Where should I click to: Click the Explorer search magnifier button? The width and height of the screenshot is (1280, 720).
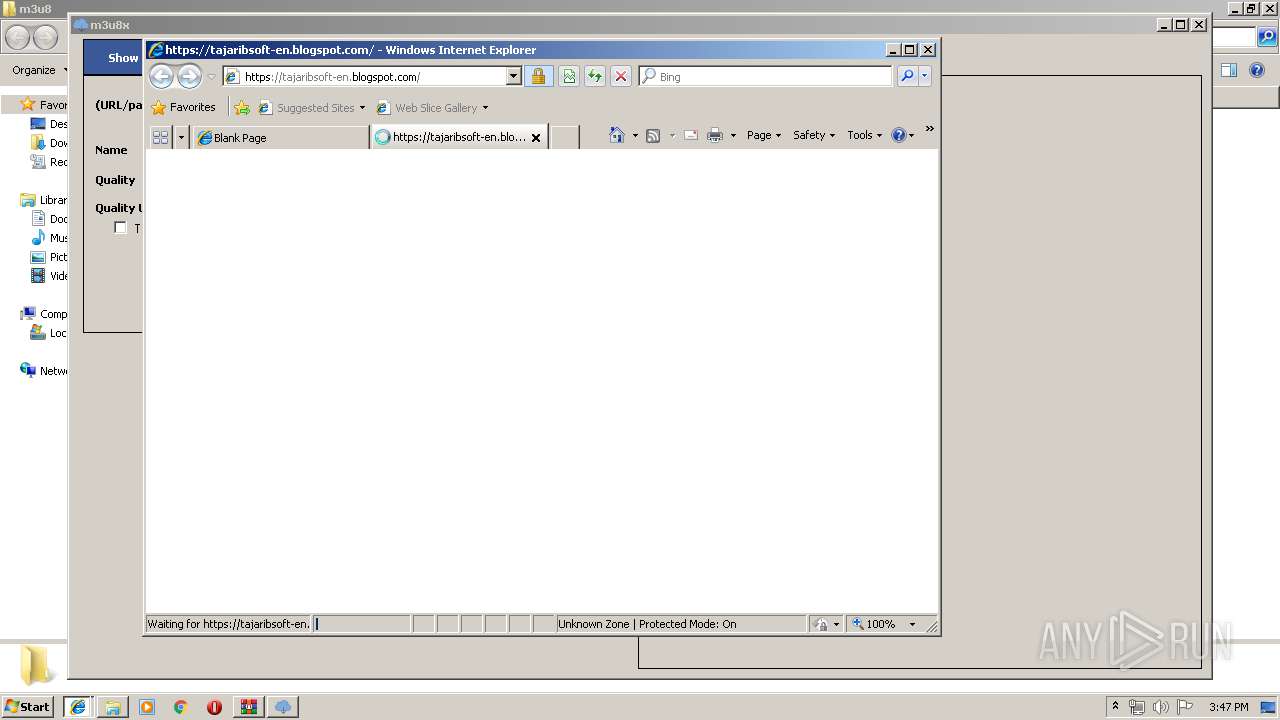pyautogui.click(x=1267, y=38)
